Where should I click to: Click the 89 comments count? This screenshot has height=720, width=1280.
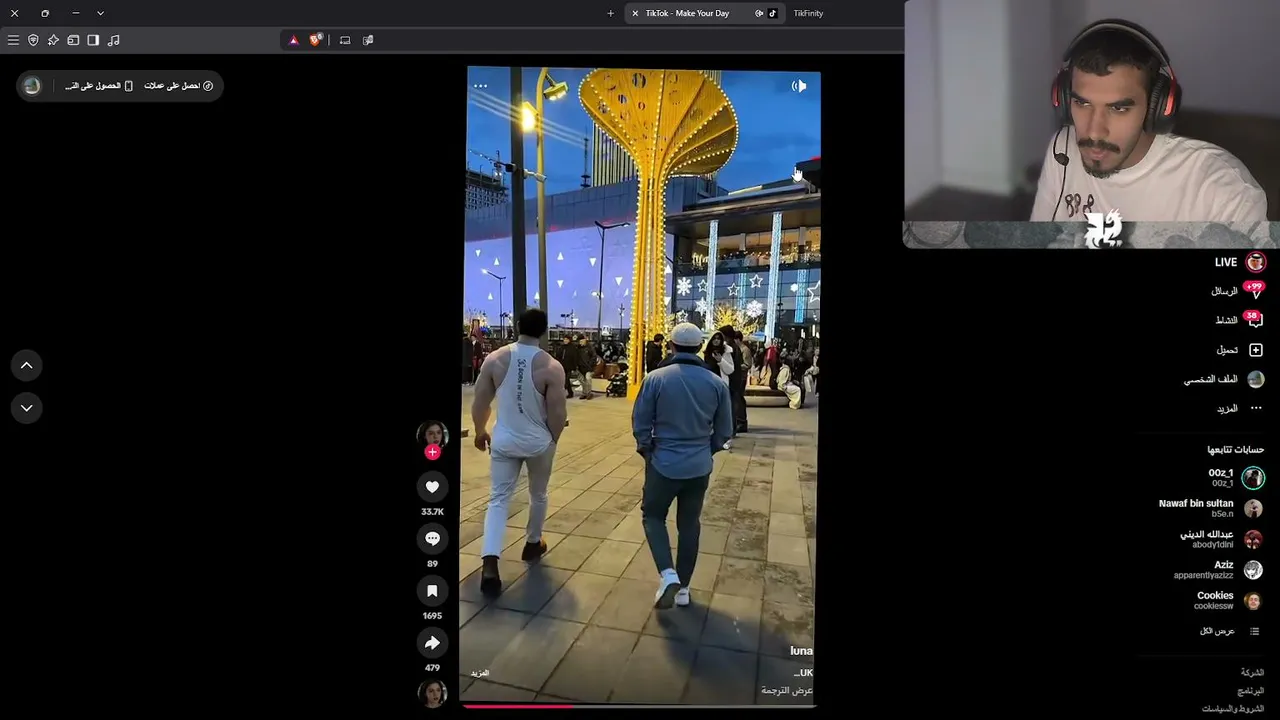click(432, 564)
